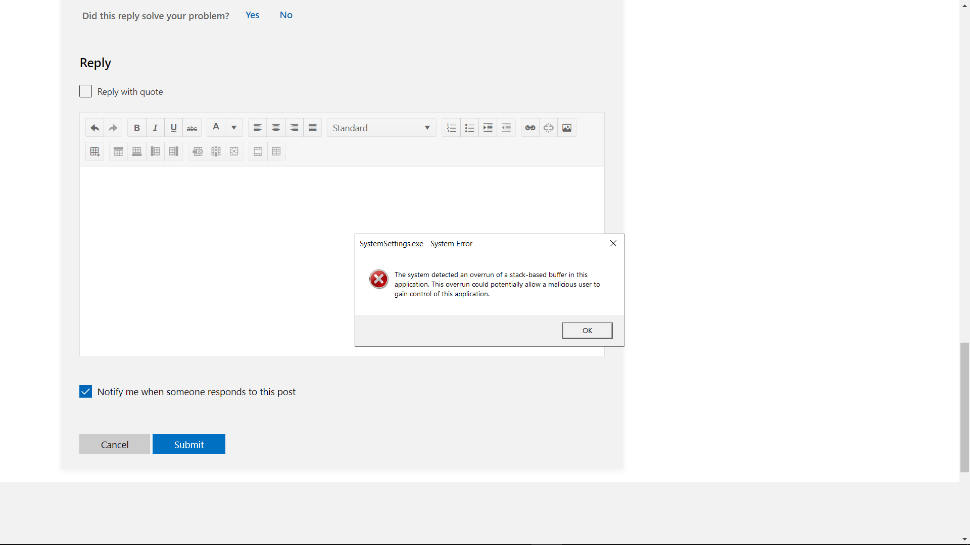This screenshot has height=545, width=970.
Task: Insert table column to the right
Action: pos(173,152)
